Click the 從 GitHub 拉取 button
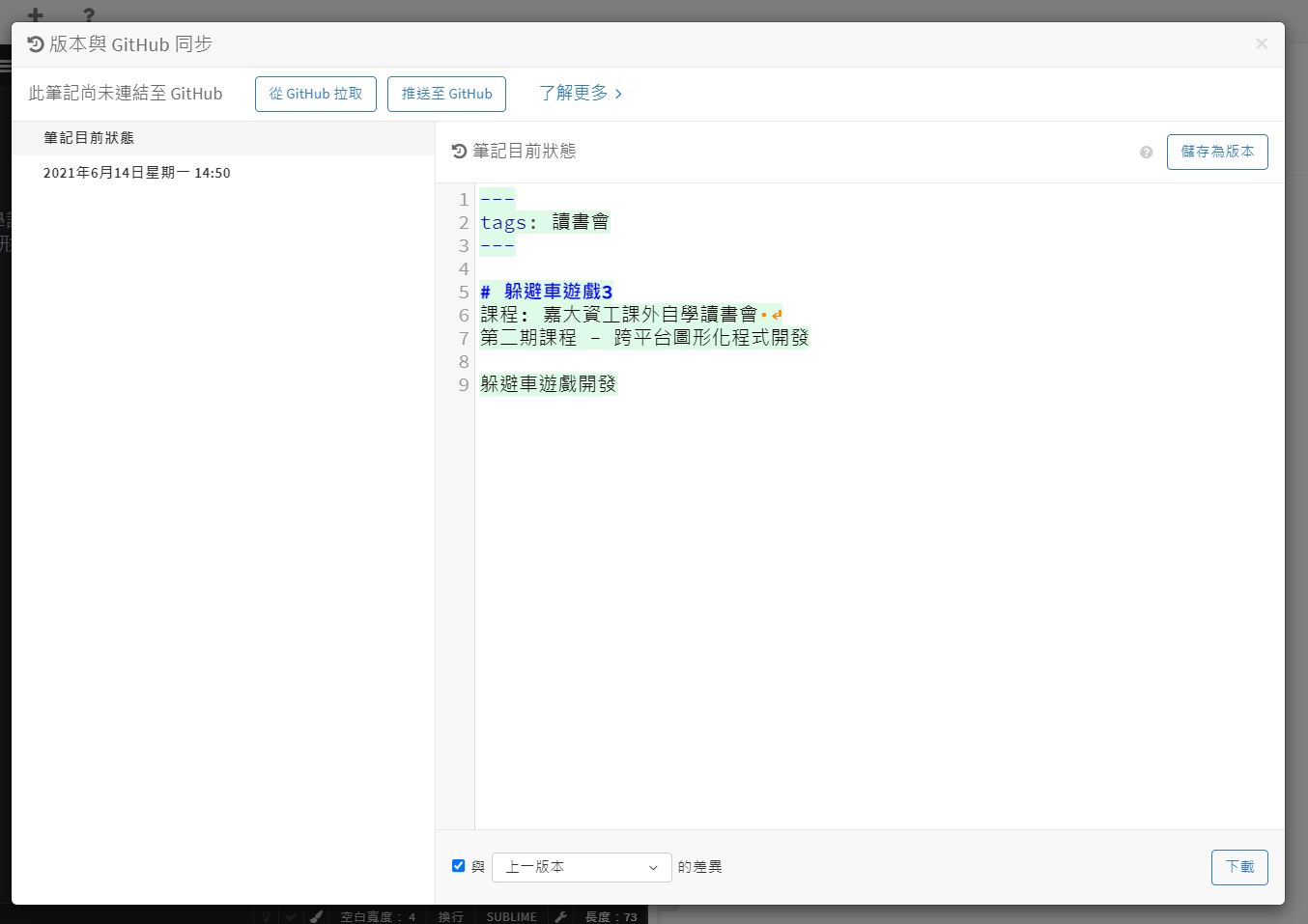Screen dimensions: 1308x924 tap(316, 94)
